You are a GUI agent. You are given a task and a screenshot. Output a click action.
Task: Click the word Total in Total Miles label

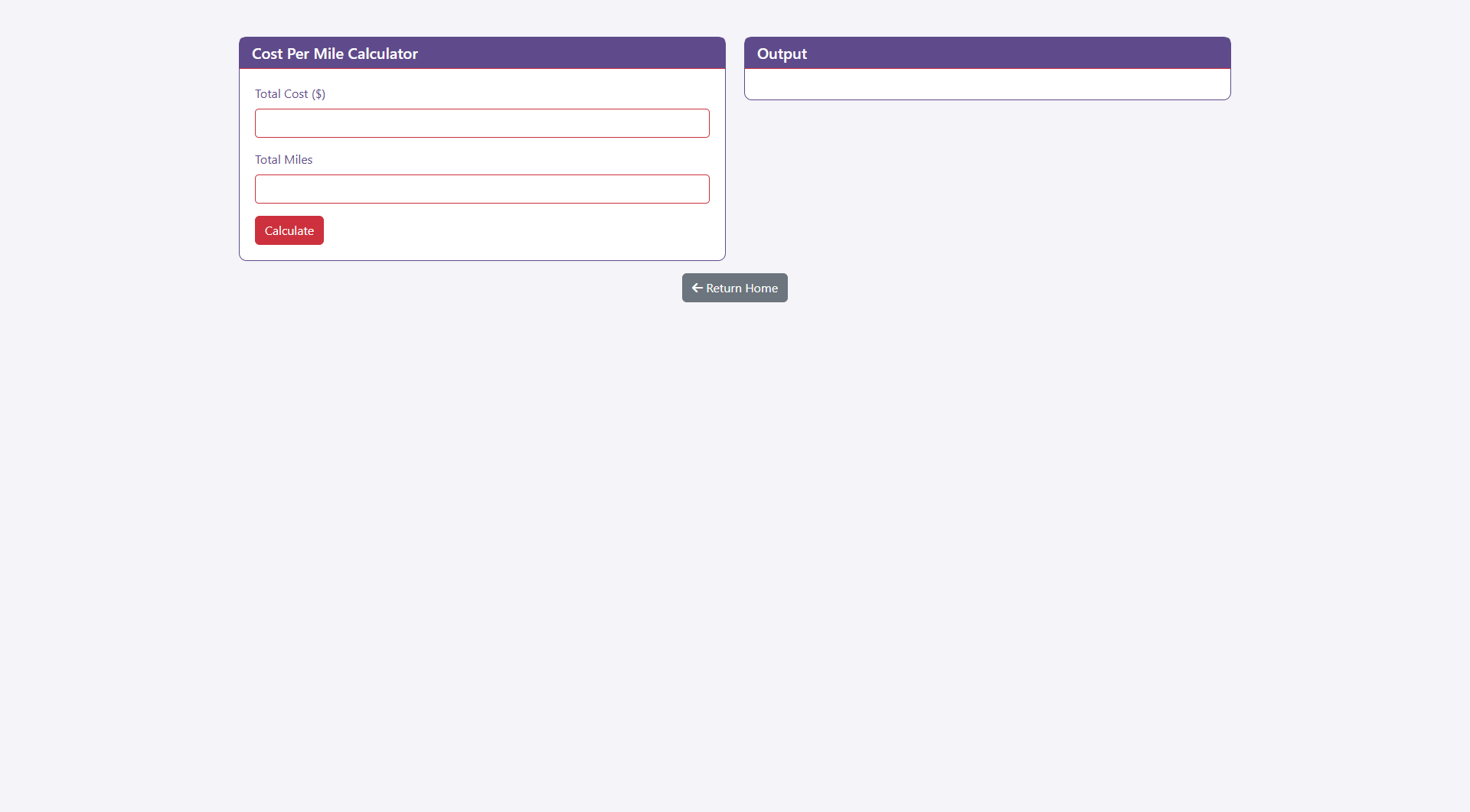(x=267, y=160)
